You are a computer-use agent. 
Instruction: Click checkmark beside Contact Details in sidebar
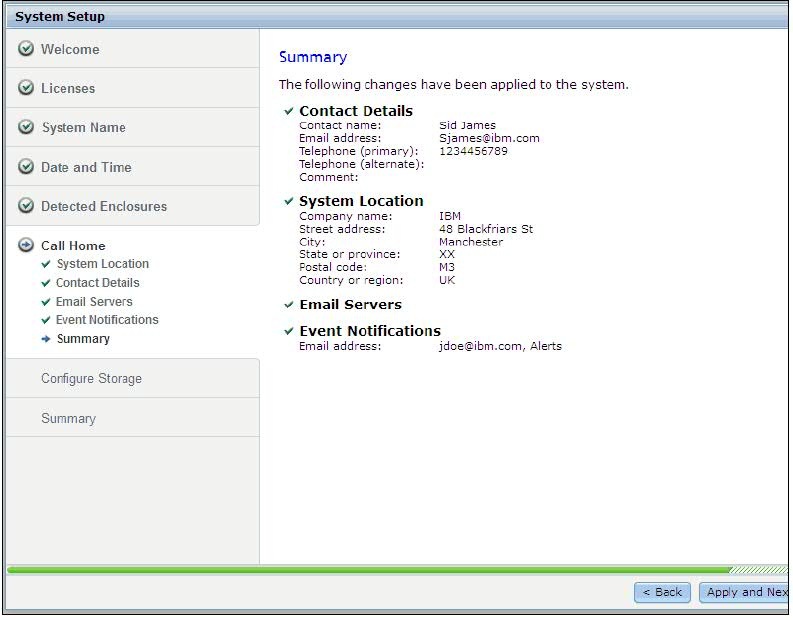[x=46, y=283]
